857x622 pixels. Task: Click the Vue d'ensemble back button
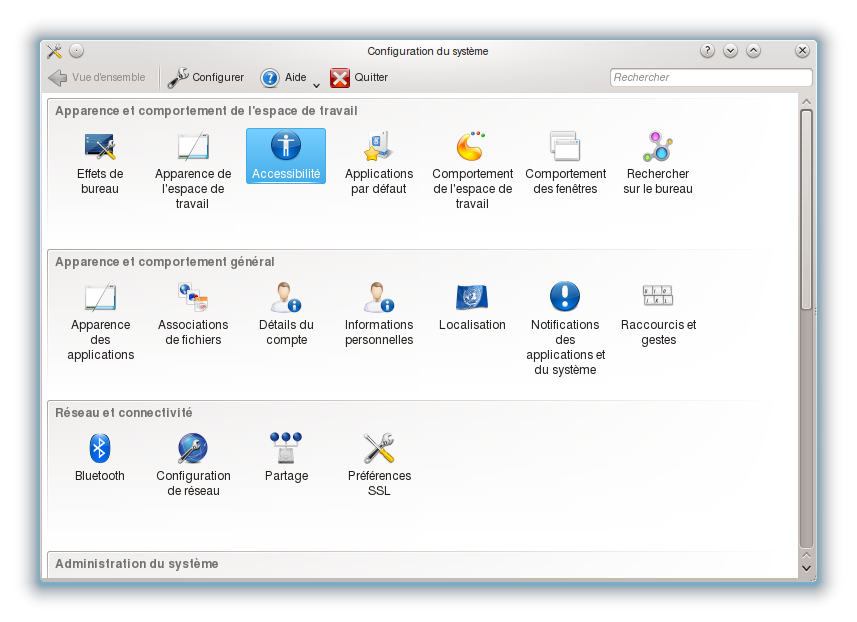(x=97, y=78)
